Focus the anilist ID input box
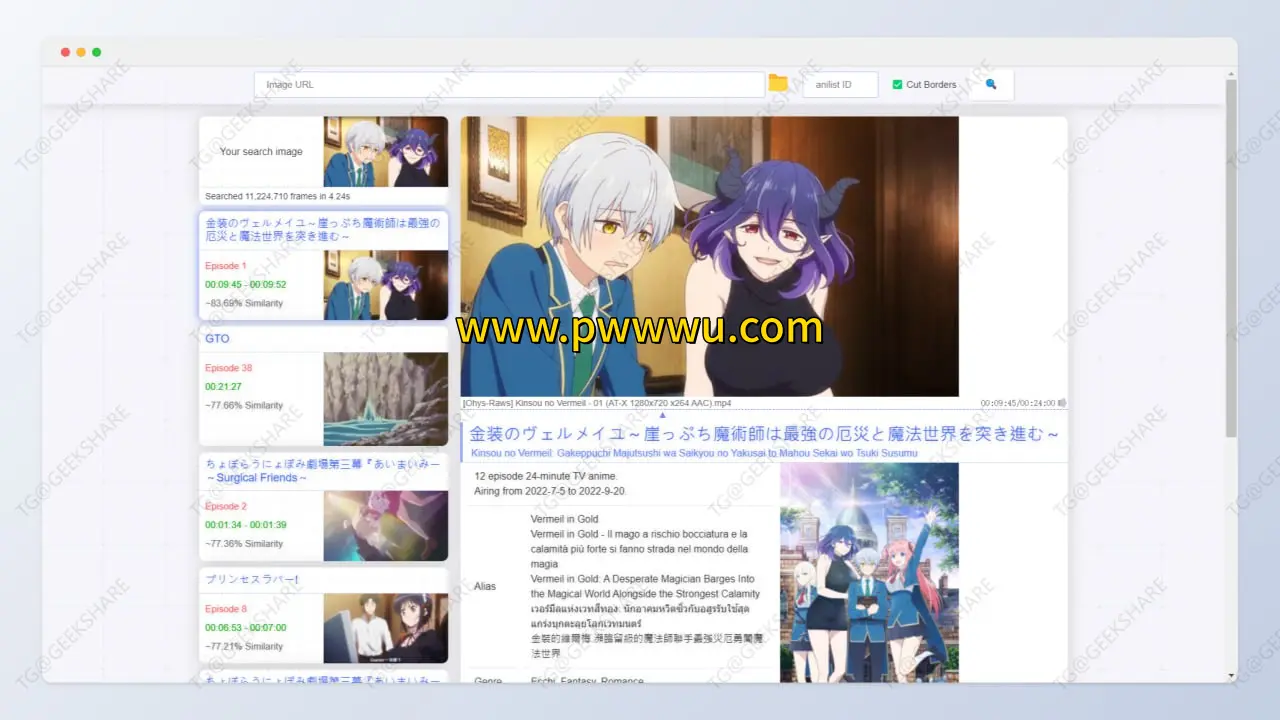Image resolution: width=1280 pixels, height=720 pixels. (x=840, y=85)
